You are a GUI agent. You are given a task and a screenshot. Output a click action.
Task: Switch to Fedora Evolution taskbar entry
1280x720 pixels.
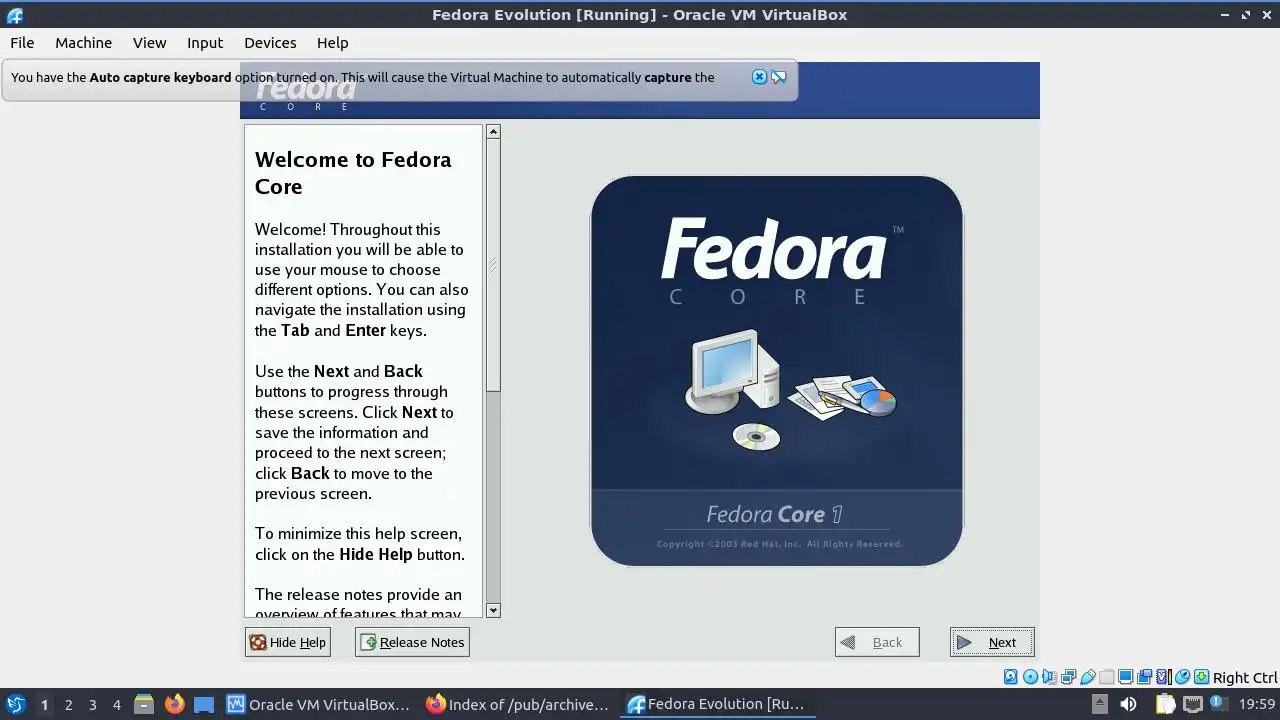click(717, 704)
